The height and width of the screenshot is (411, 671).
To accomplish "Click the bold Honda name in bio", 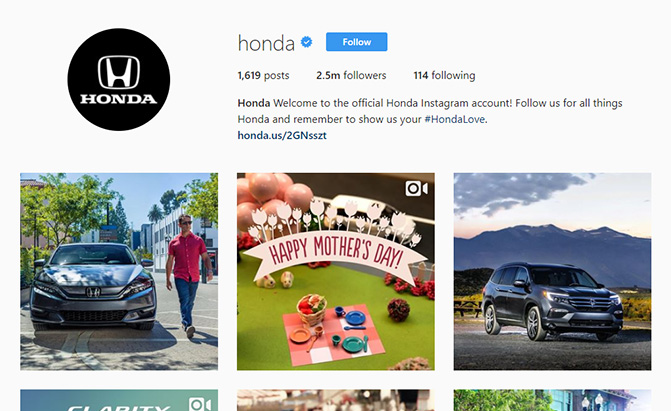I will pos(254,103).
